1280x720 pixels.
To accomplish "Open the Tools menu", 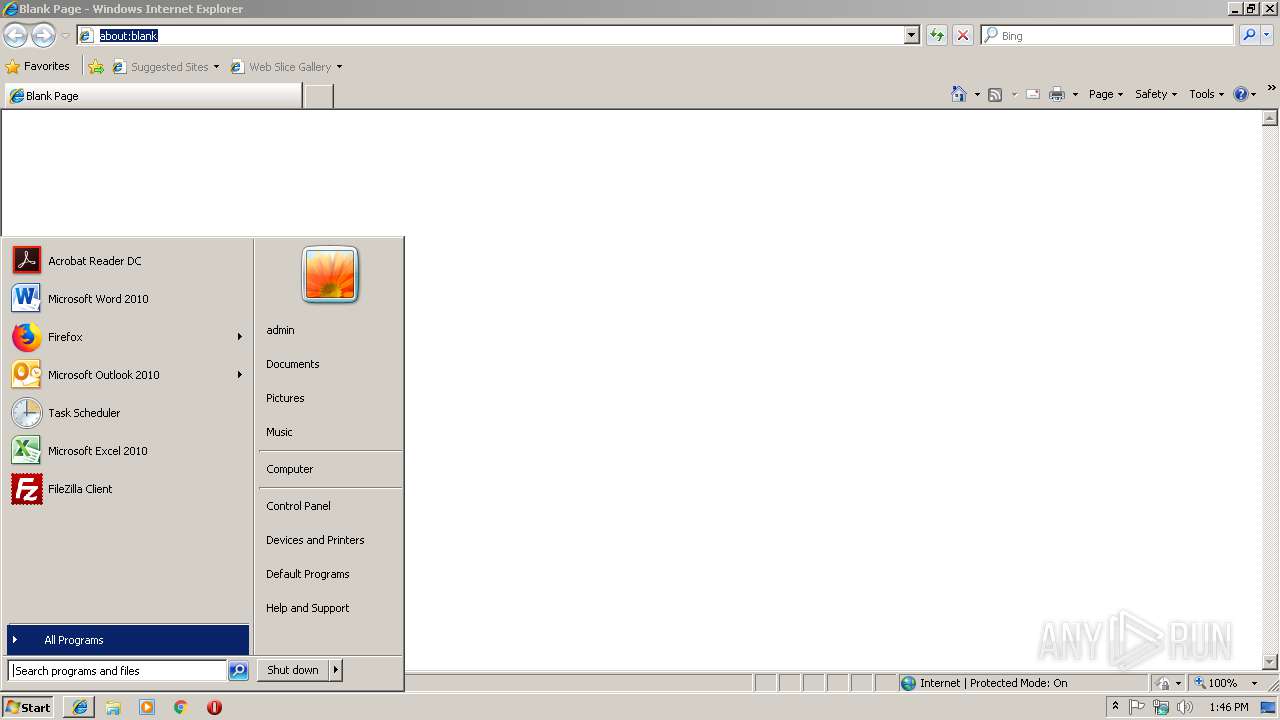I will pyautogui.click(x=1206, y=94).
